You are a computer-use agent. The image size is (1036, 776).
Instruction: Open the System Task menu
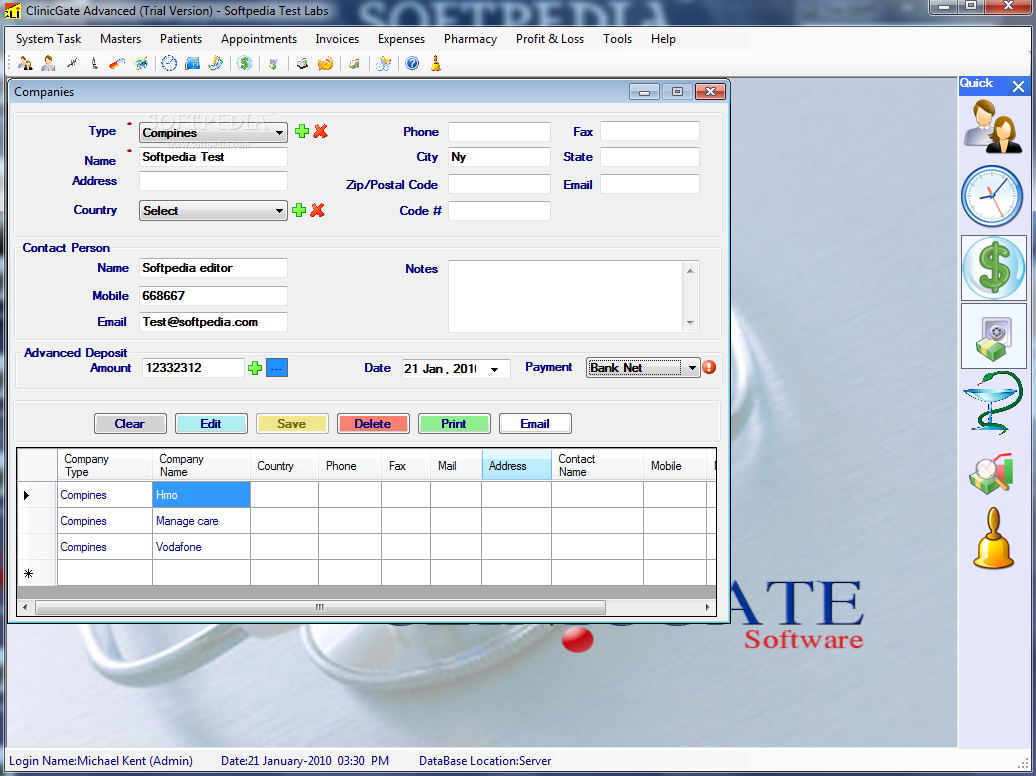point(48,39)
